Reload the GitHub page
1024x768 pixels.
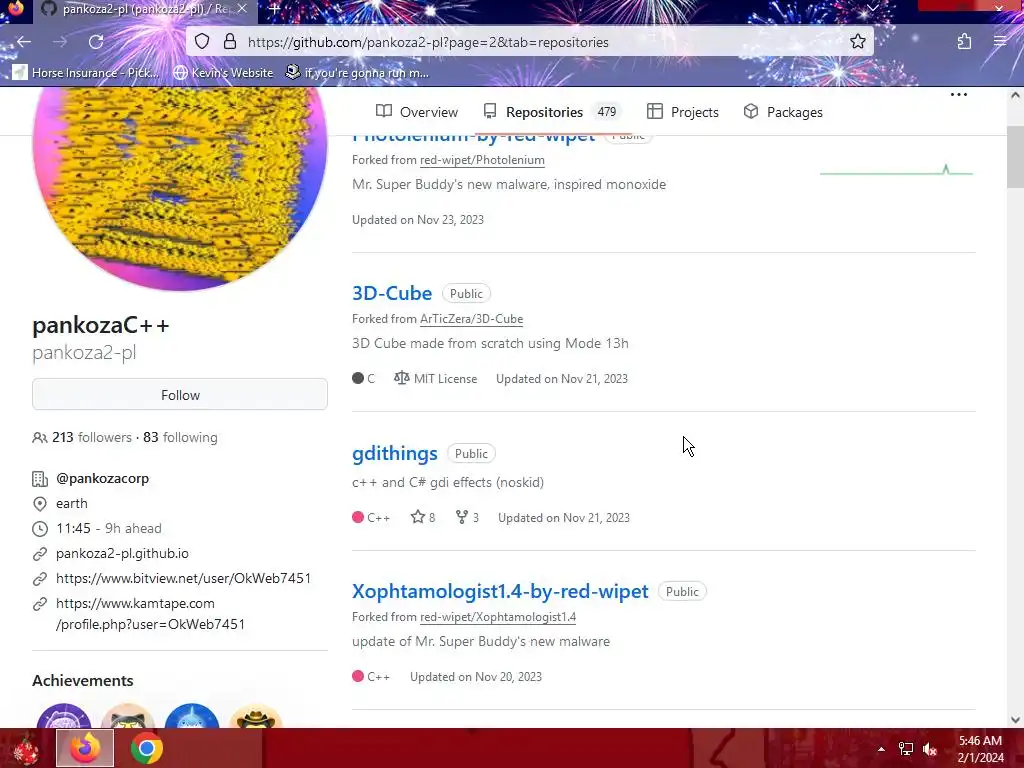tap(96, 42)
